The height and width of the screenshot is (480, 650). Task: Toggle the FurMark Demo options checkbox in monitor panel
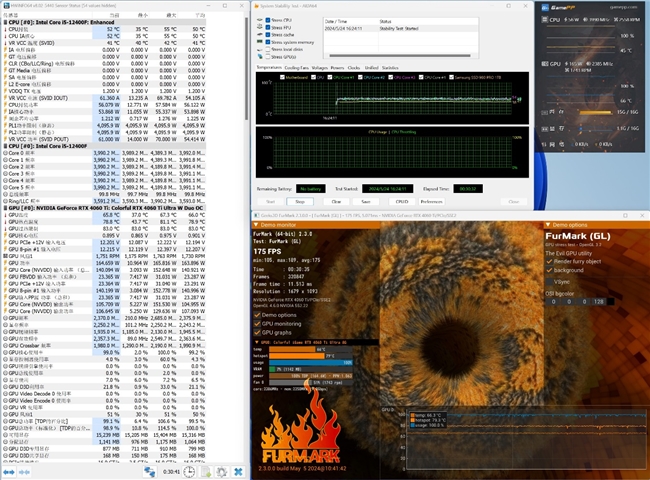pos(257,315)
